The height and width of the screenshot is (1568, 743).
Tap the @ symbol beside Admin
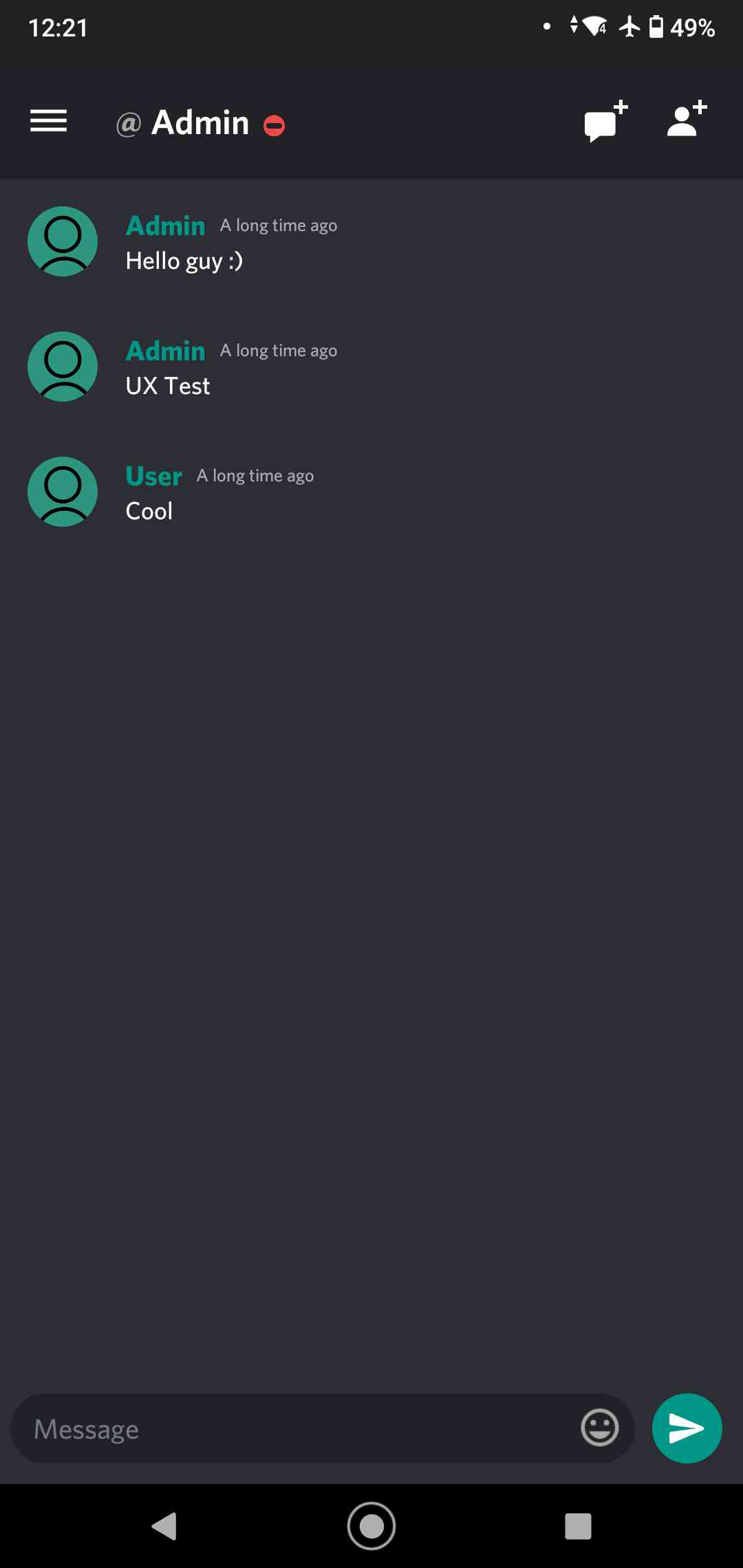129,124
